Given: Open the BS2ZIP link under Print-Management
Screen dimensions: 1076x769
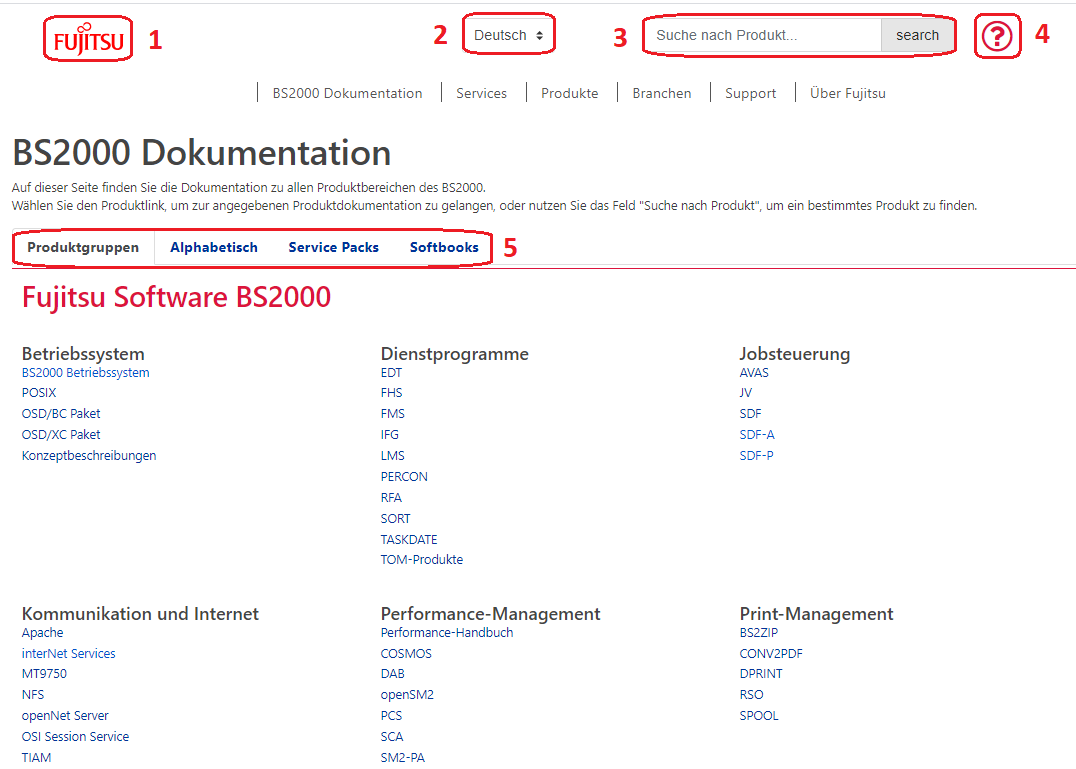Looking at the screenshot, I should click(758, 633).
